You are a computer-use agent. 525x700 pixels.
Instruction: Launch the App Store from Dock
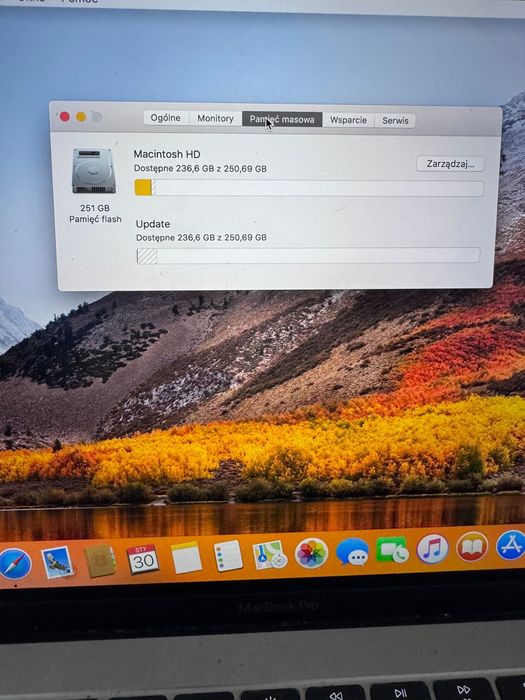[x=511, y=545]
